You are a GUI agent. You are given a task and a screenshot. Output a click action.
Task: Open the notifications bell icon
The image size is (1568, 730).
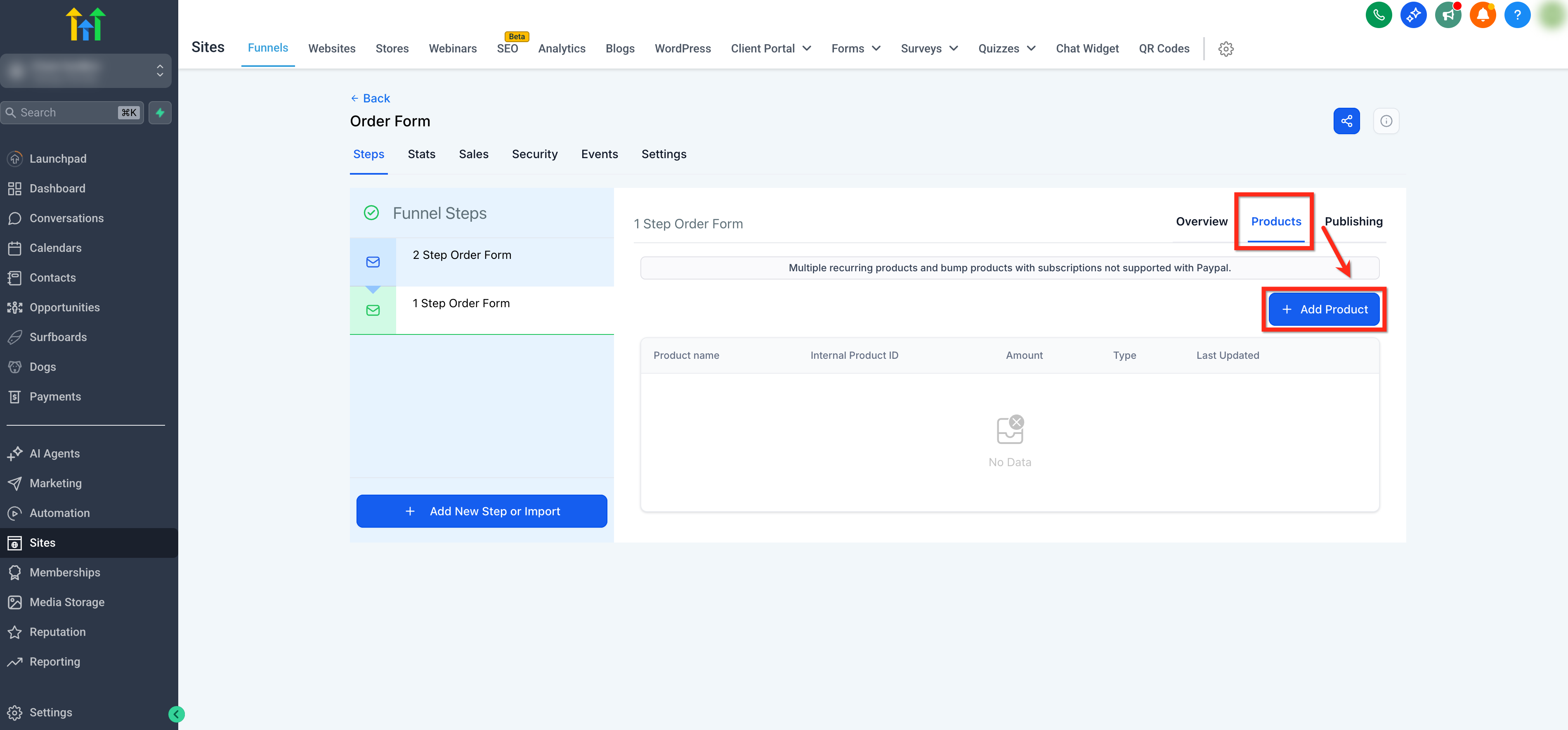1482,14
